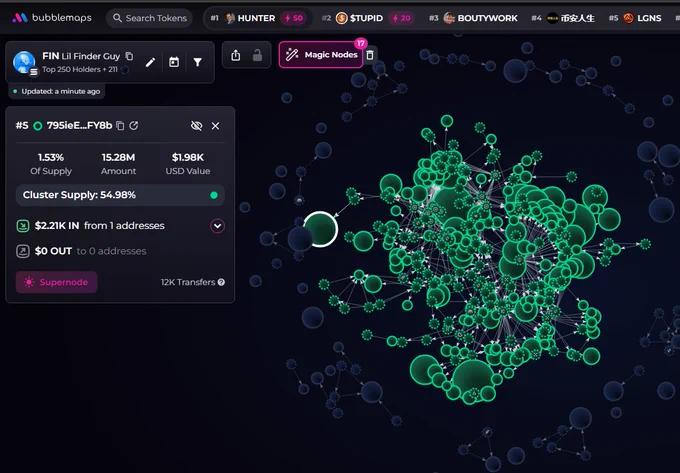
Task: Click the bubblemaps logo
Action: pos(52,18)
